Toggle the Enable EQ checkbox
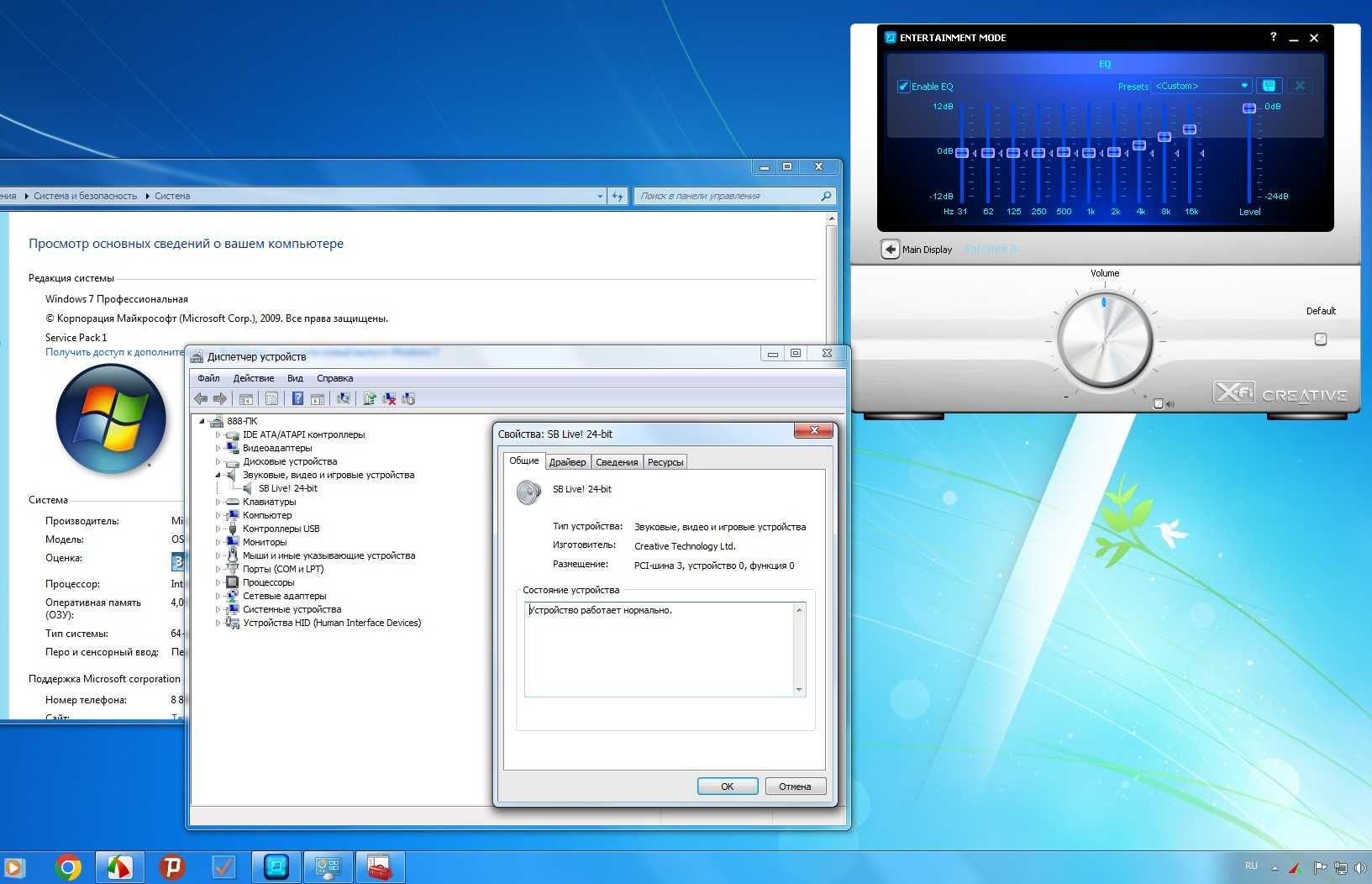 (x=904, y=87)
